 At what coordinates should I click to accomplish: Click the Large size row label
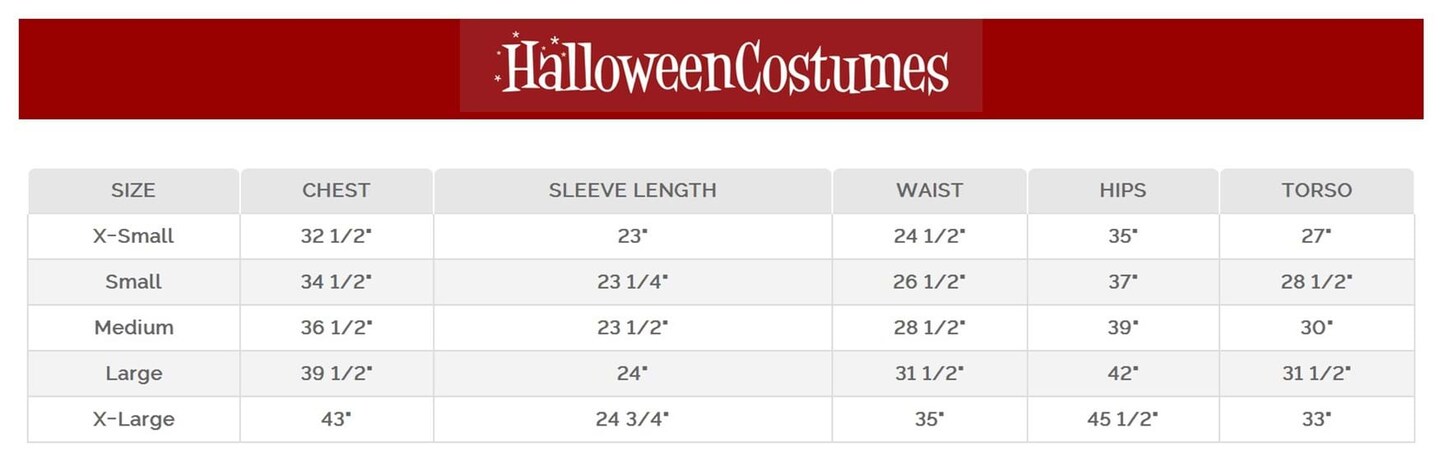tap(133, 374)
